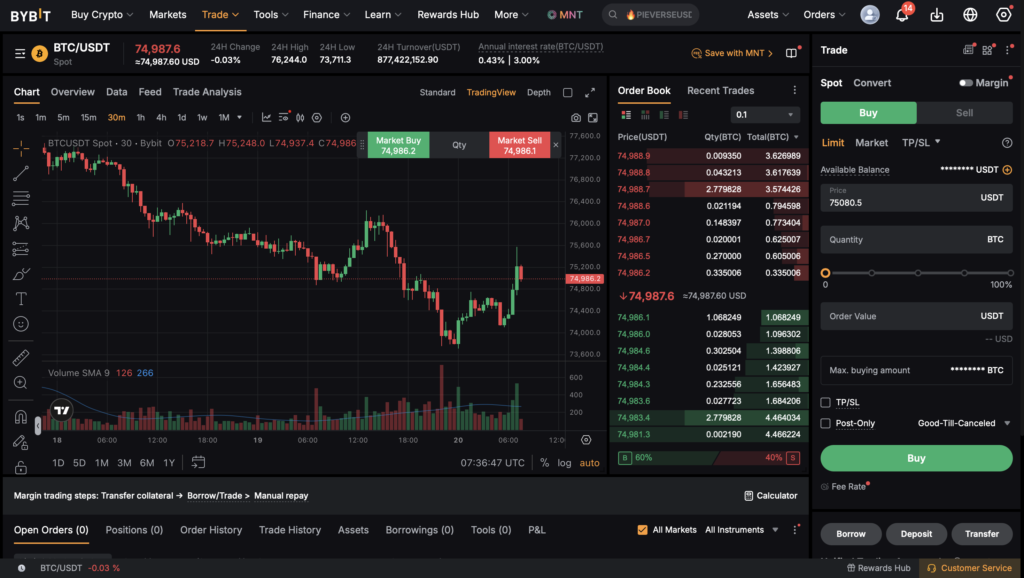The height and width of the screenshot is (578, 1024).
Task: Enable the TP/SL checkbox
Action: click(826, 402)
